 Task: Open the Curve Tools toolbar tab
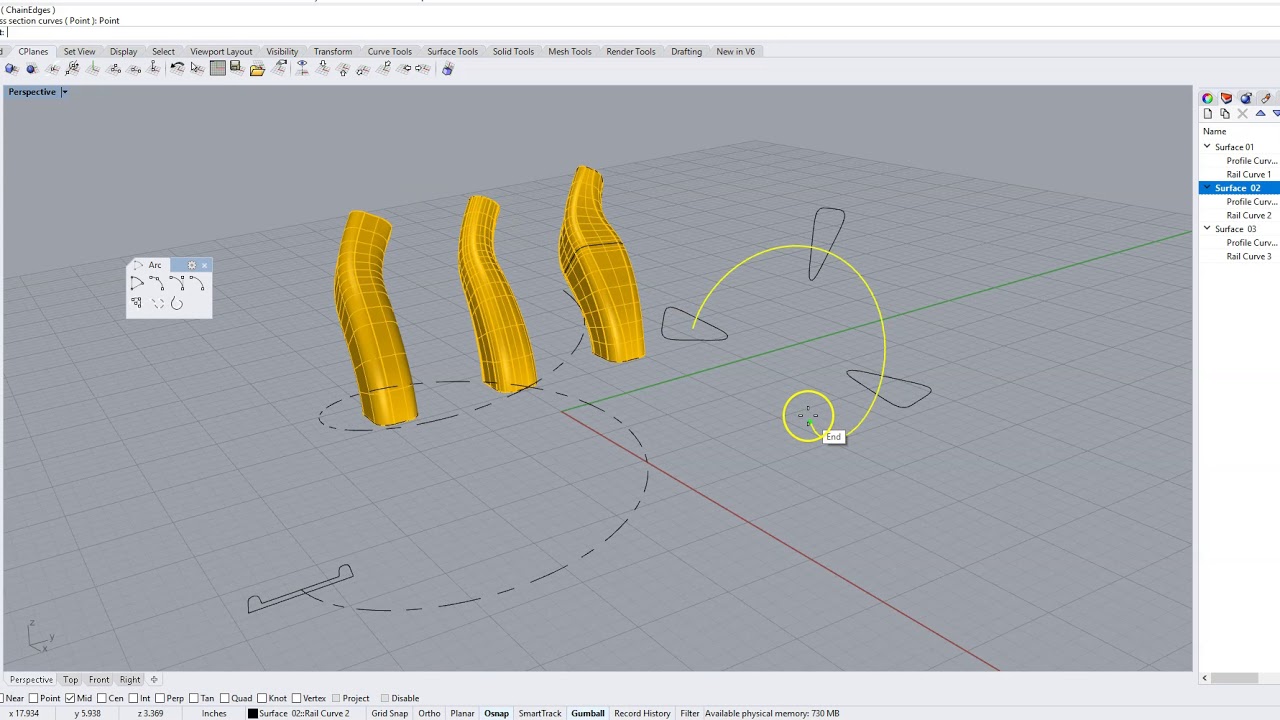coord(389,51)
